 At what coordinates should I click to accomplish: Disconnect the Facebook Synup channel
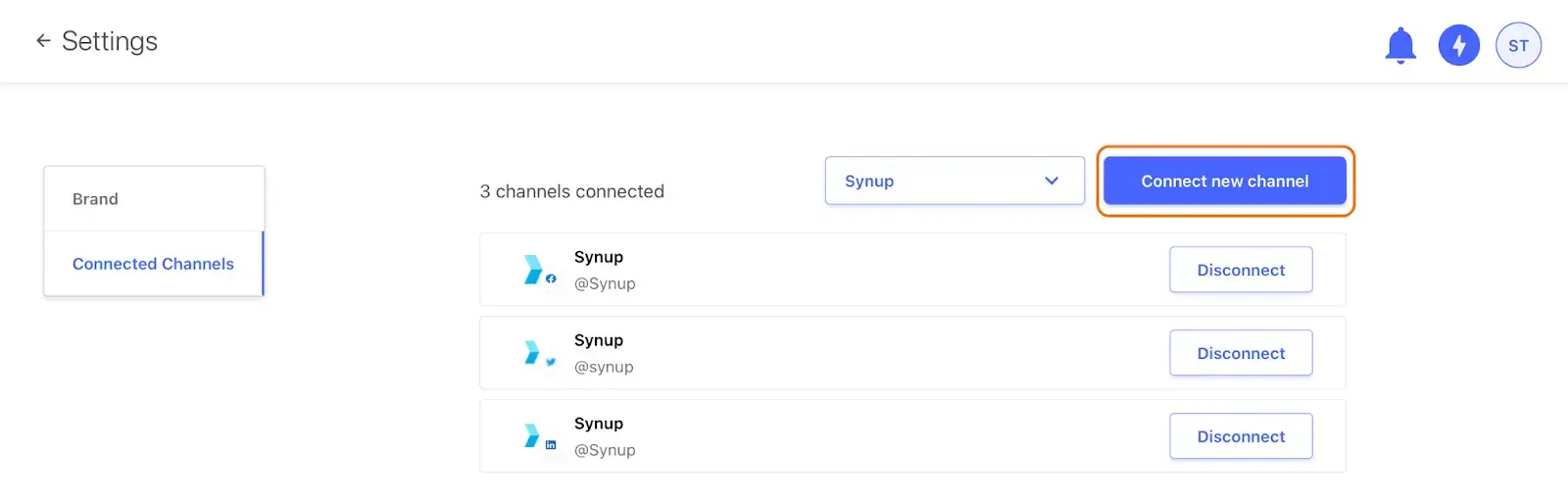[x=1240, y=270]
